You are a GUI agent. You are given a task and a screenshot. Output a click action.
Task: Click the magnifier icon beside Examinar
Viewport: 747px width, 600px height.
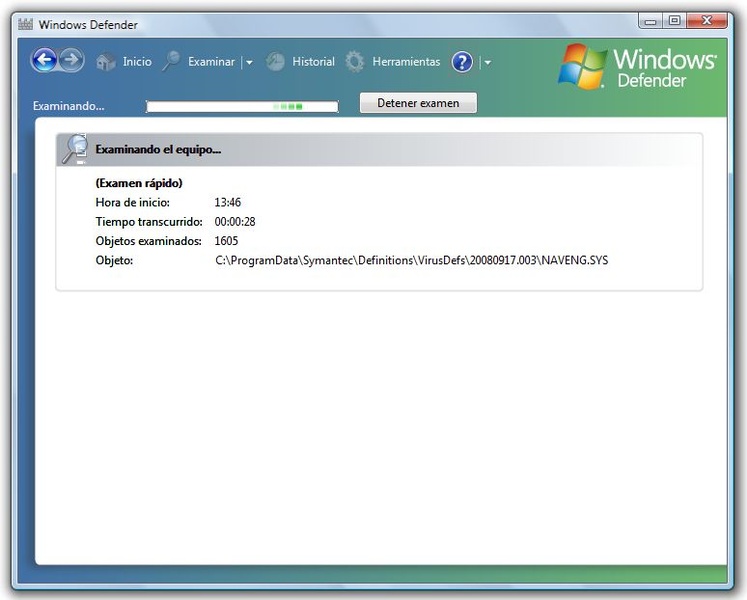tap(172, 62)
